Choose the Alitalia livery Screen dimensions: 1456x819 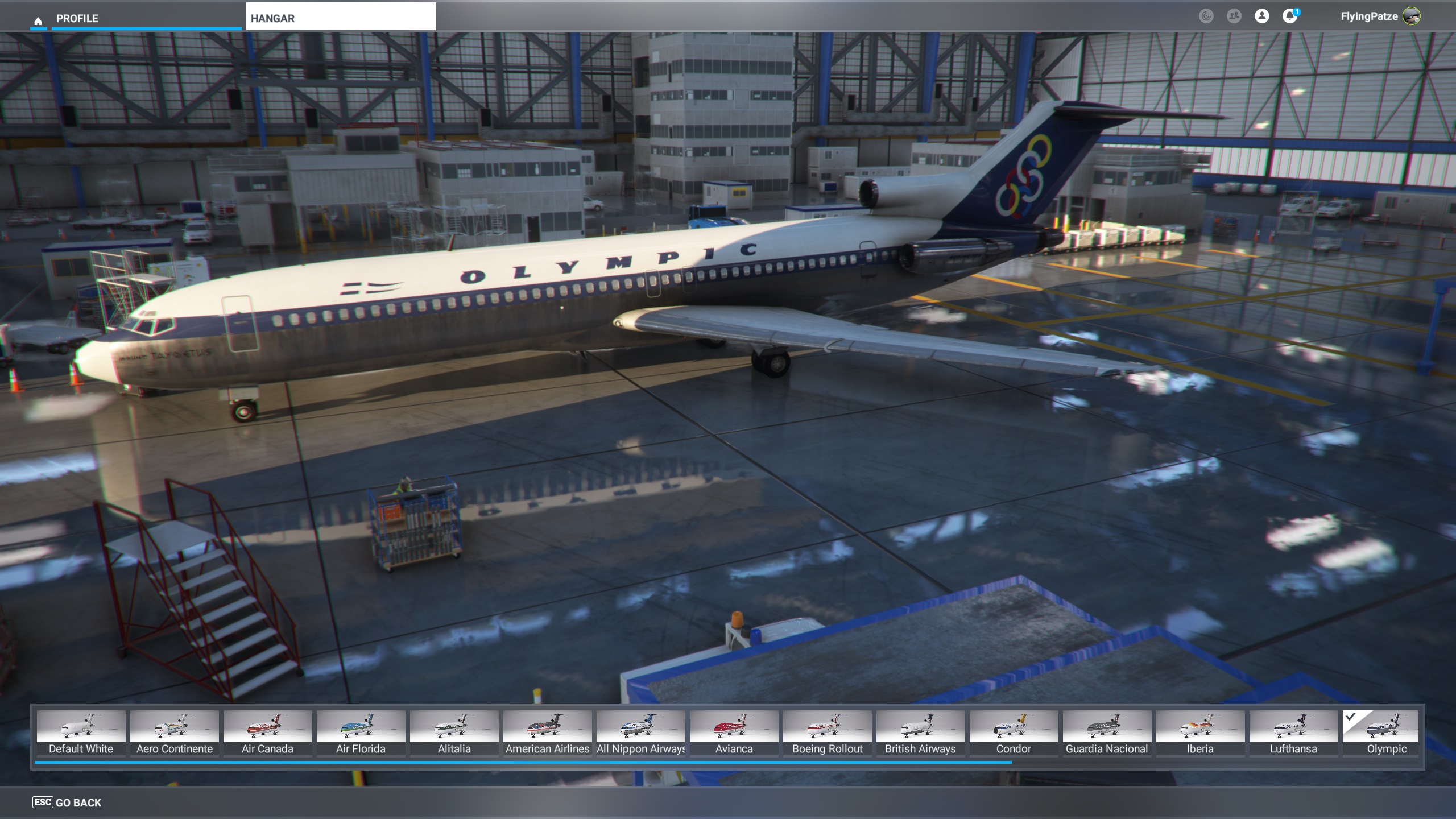point(454,733)
